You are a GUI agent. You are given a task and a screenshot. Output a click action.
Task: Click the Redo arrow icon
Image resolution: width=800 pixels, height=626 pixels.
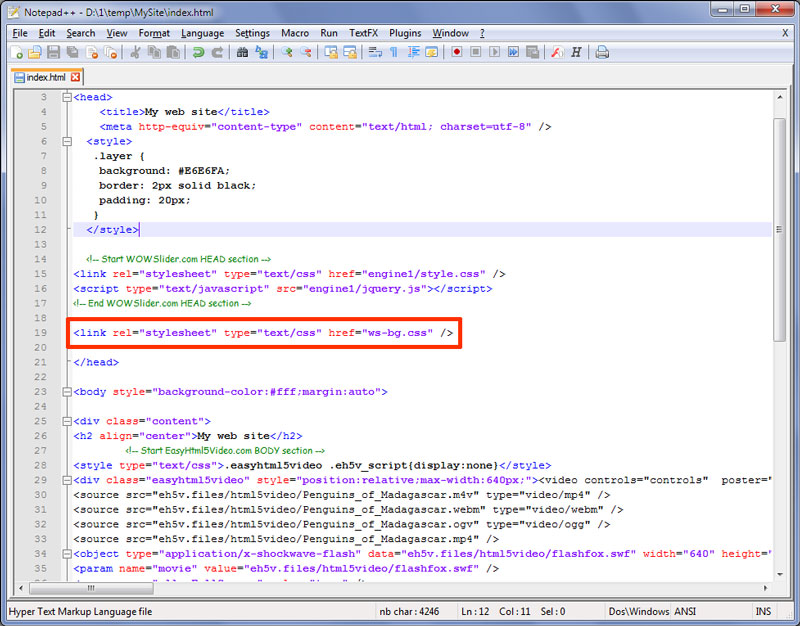coord(217,52)
